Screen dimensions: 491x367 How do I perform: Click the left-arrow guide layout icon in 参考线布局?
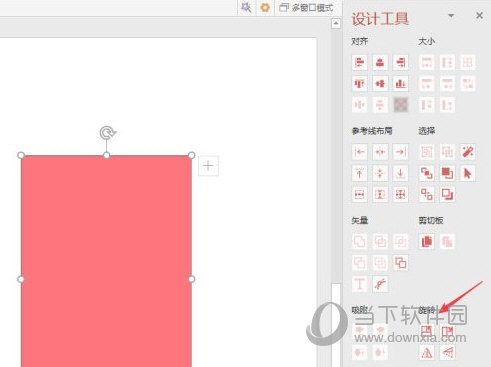pos(359,152)
